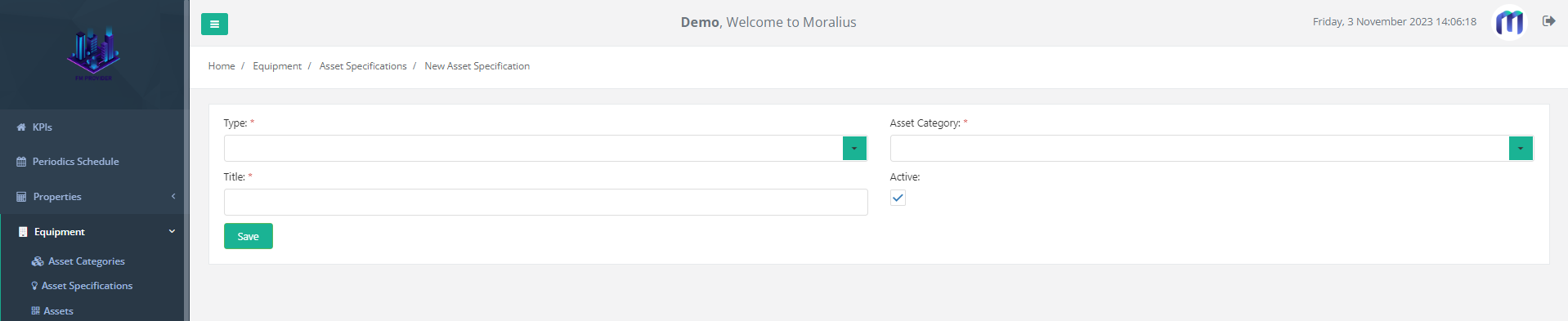
Task: Open the Moralius user avatar
Action: pos(1509,22)
